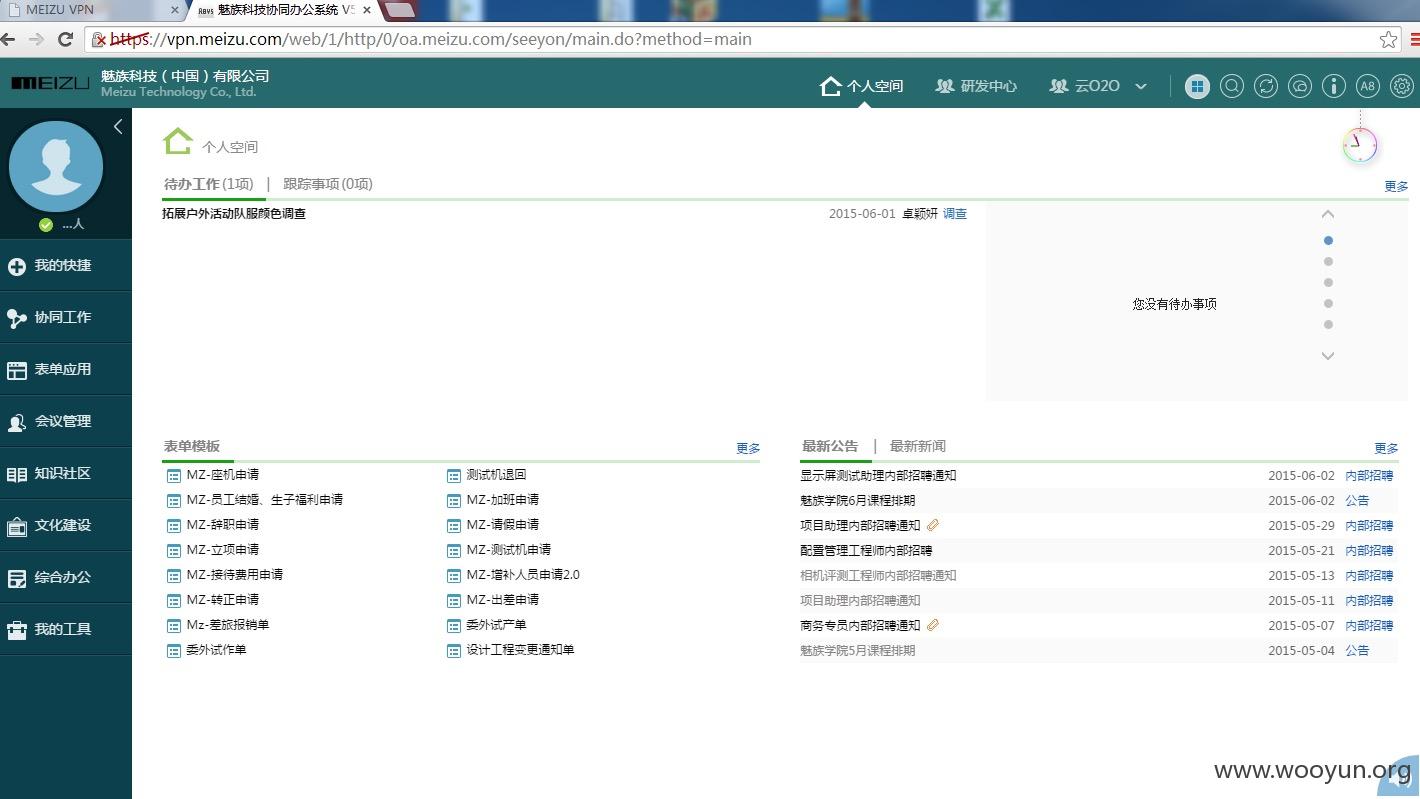Open 显示屏测试助理内部招聘通知 announcement
The width and height of the screenshot is (1420, 799).
click(x=878, y=476)
